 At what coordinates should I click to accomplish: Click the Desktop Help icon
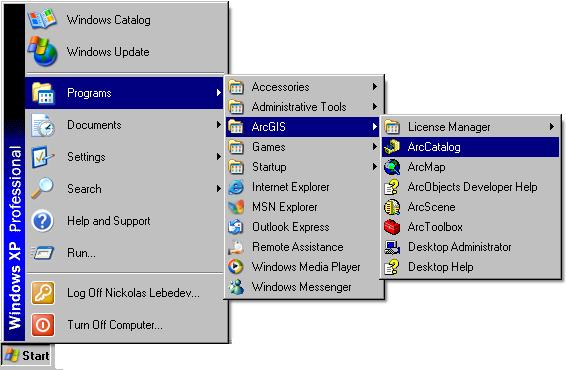pos(392,267)
